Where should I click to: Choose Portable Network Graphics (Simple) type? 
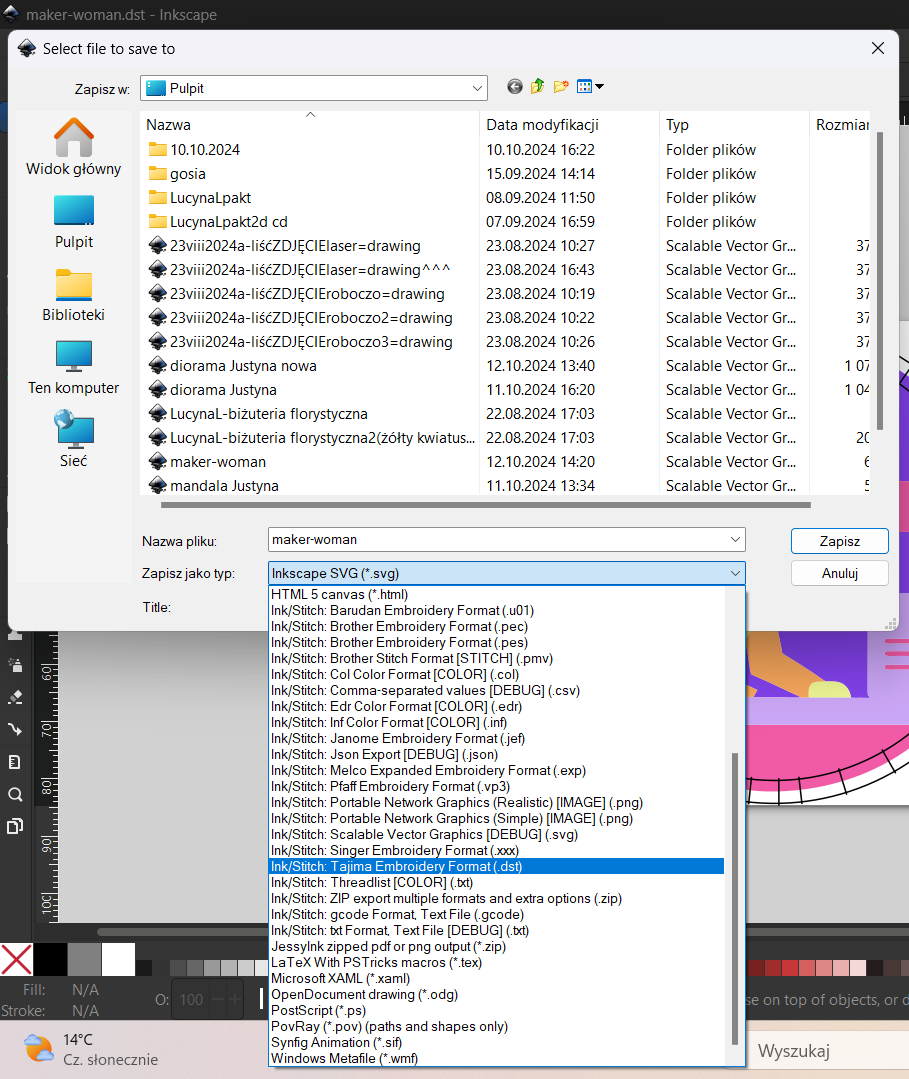496,818
